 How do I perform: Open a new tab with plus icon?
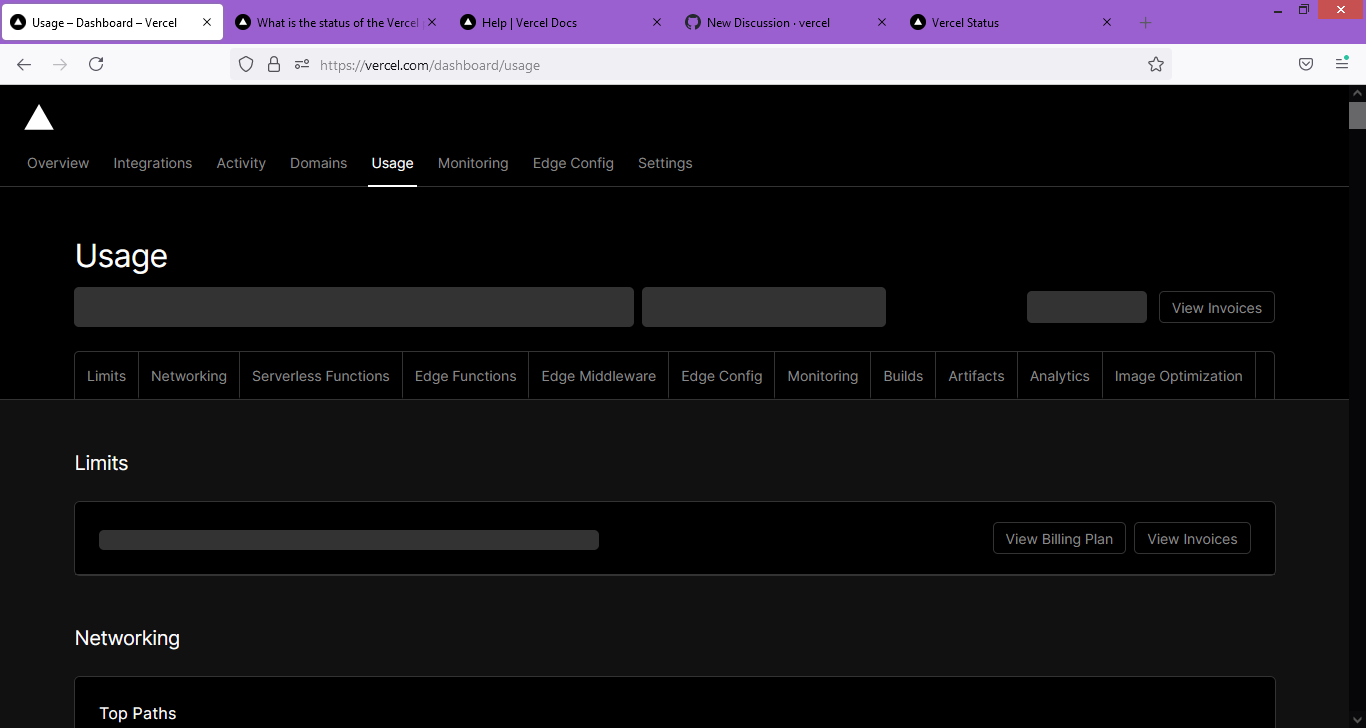pos(1146,22)
